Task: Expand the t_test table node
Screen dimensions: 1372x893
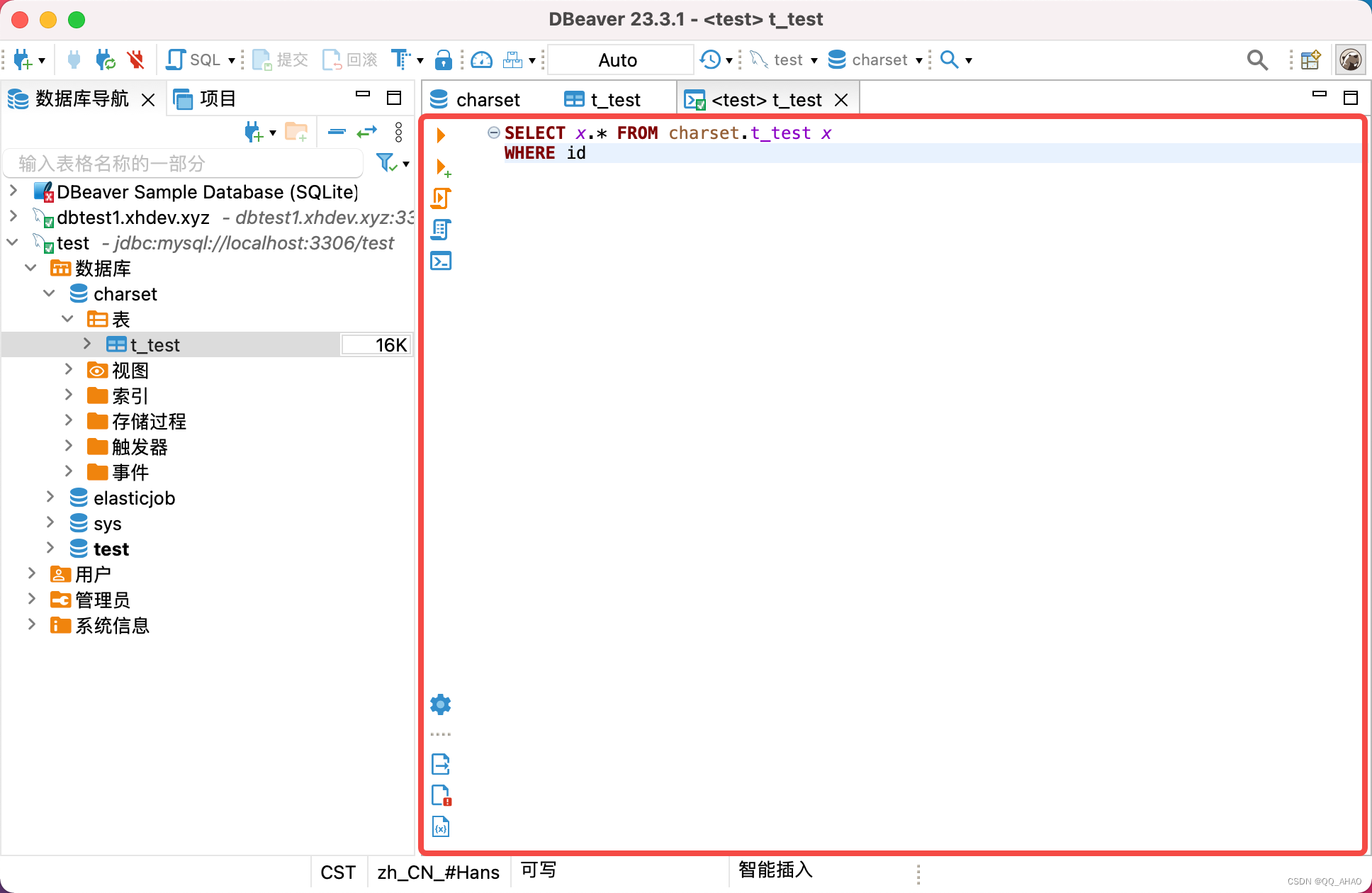Action: 87,344
